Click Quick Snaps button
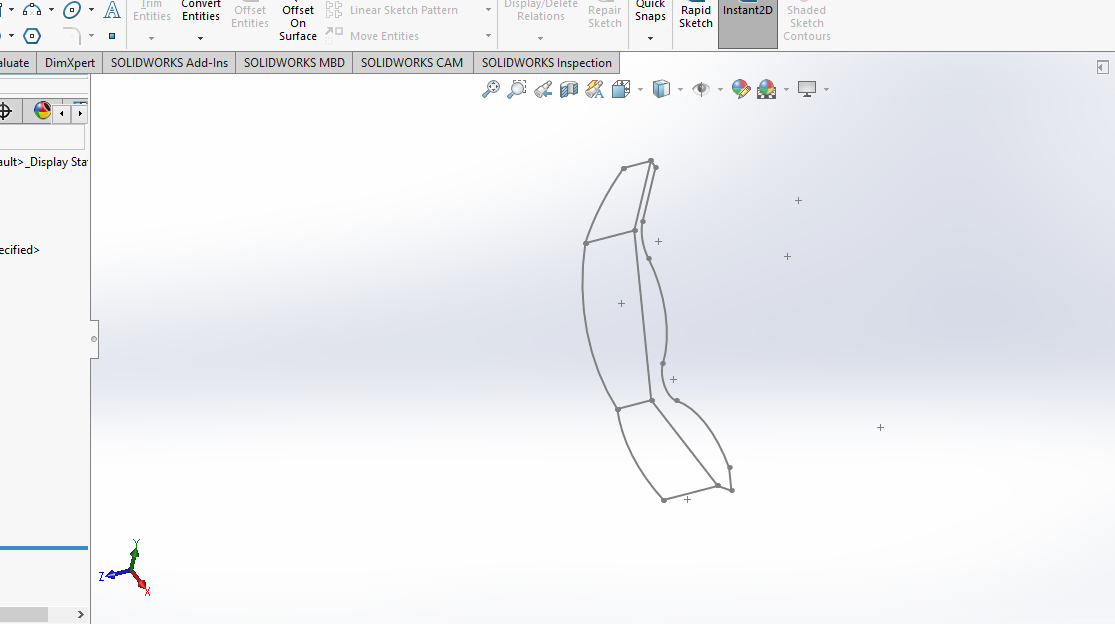 [x=650, y=11]
